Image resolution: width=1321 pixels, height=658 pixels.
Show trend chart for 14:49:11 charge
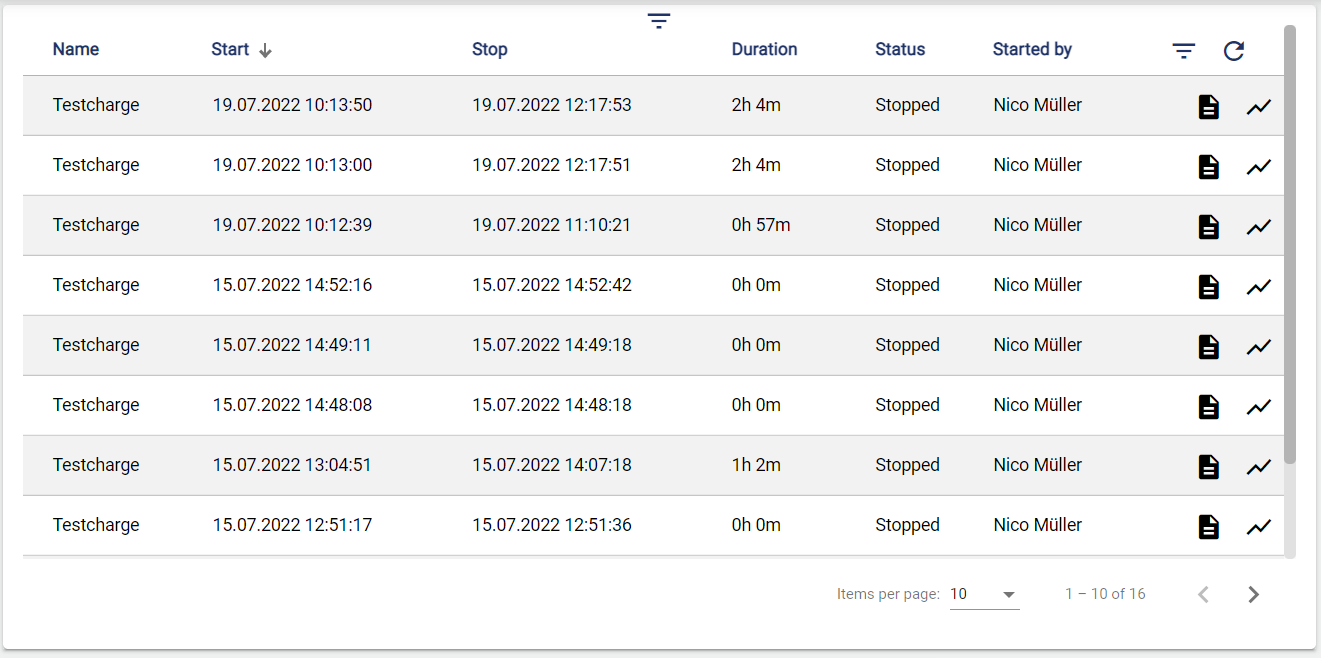(1258, 347)
